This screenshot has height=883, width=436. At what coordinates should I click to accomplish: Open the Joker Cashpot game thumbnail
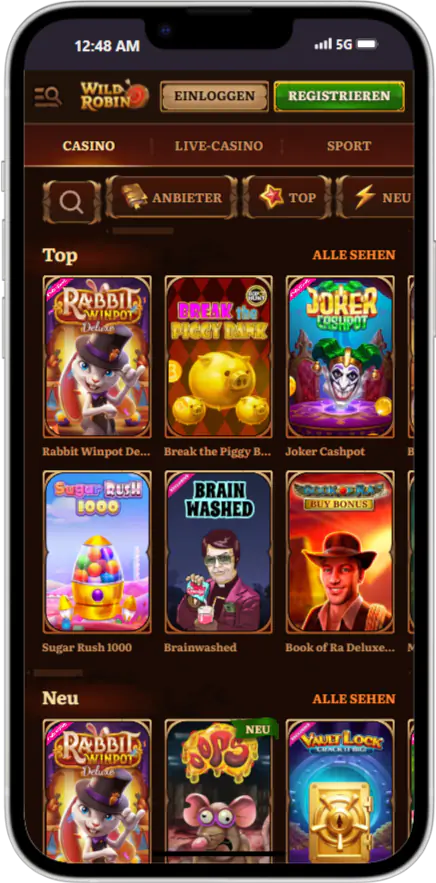[x=340, y=357]
